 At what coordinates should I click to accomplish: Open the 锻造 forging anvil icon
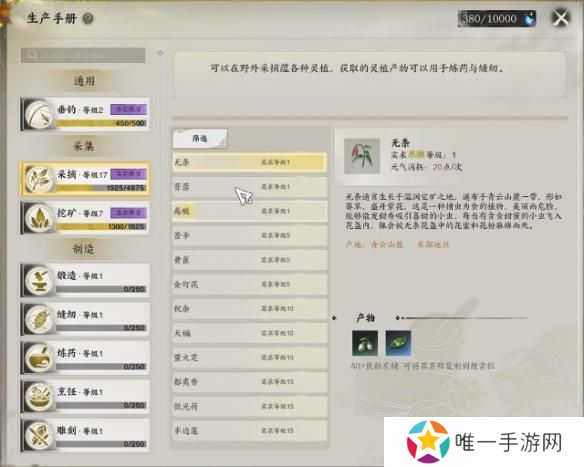pos(39,280)
